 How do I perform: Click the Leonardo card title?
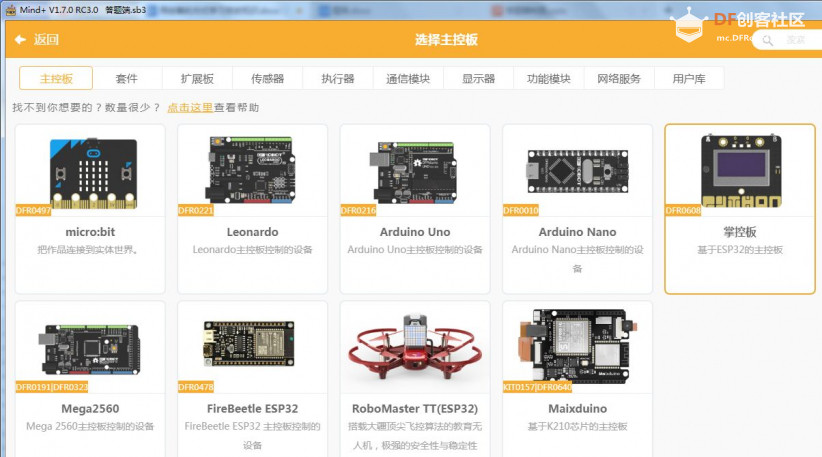tap(253, 232)
